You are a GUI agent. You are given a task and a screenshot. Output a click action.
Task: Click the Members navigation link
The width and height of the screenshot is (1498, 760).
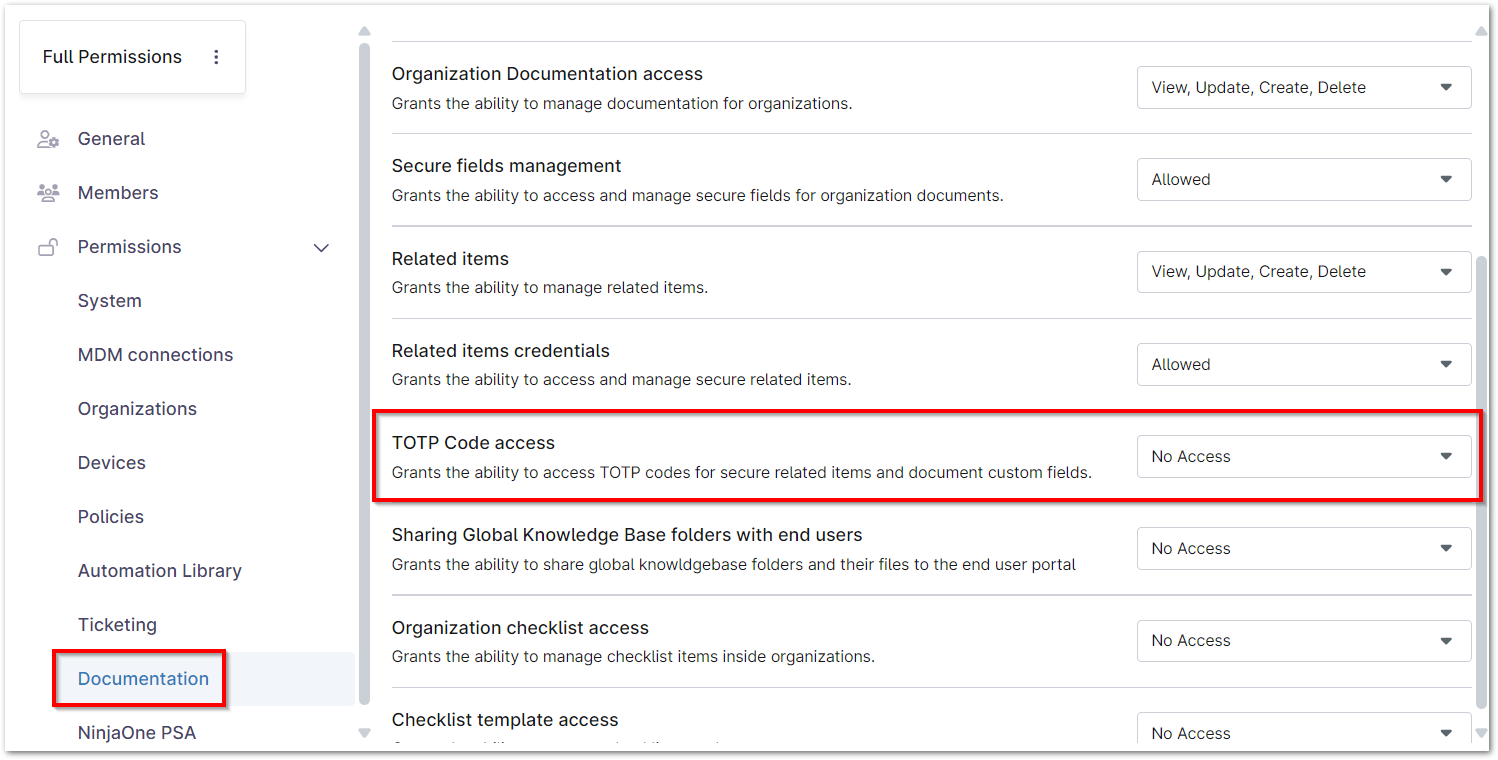[118, 193]
